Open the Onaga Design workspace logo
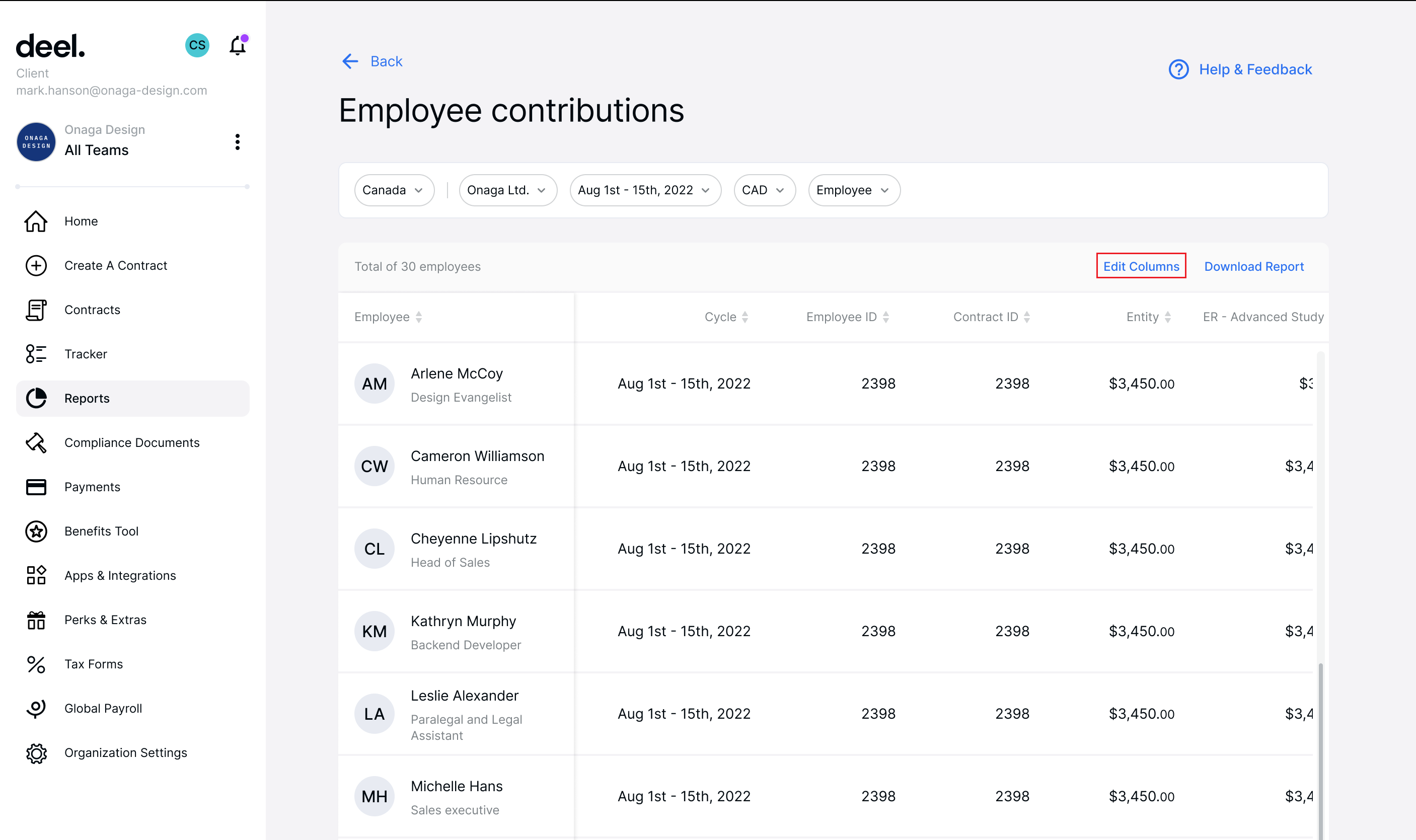 pos(36,141)
